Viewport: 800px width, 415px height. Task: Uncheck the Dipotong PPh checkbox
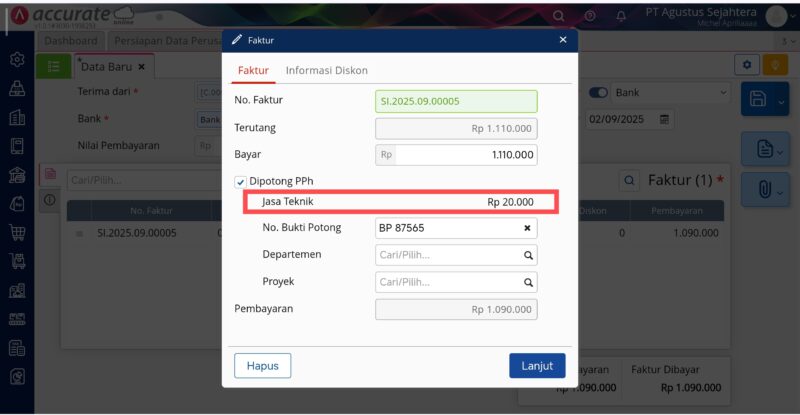click(240, 181)
